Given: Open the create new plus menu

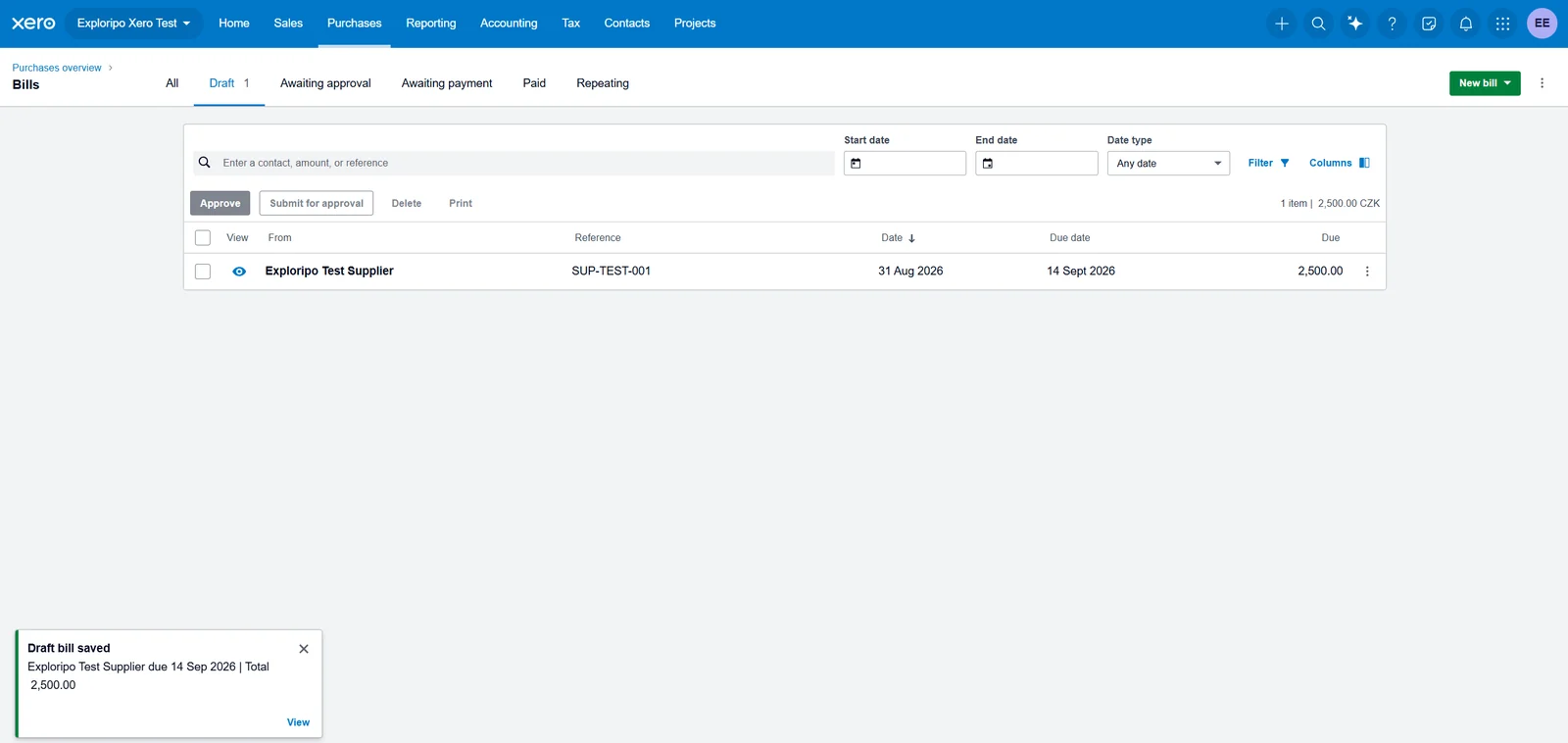Looking at the screenshot, I should click(1282, 24).
